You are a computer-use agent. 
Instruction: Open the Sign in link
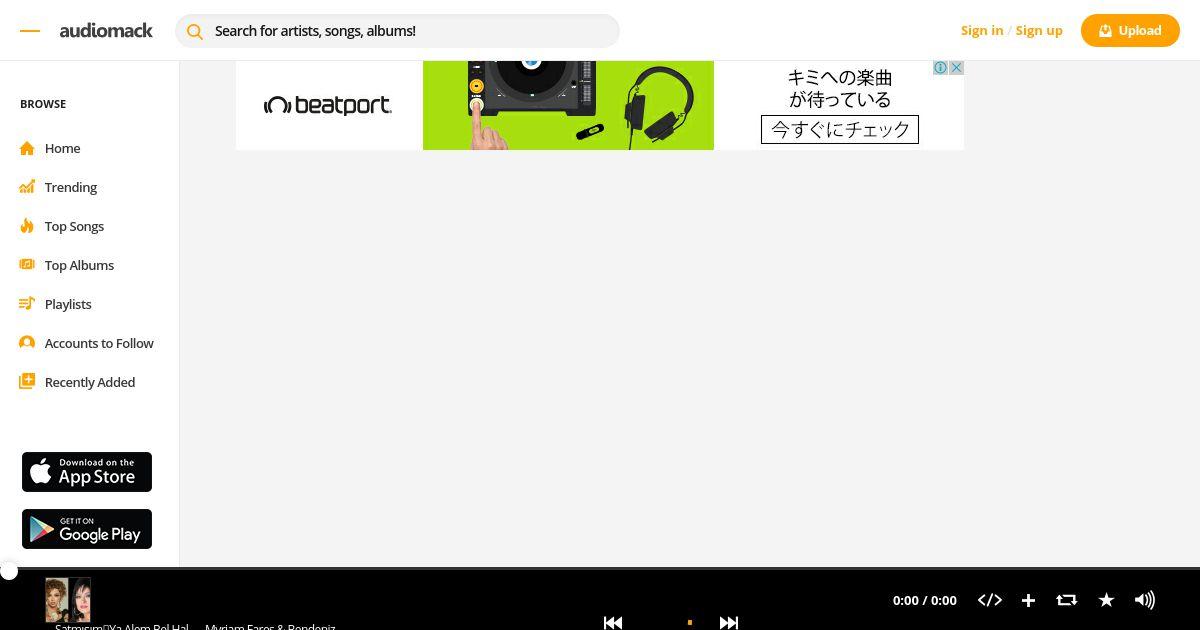(982, 30)
